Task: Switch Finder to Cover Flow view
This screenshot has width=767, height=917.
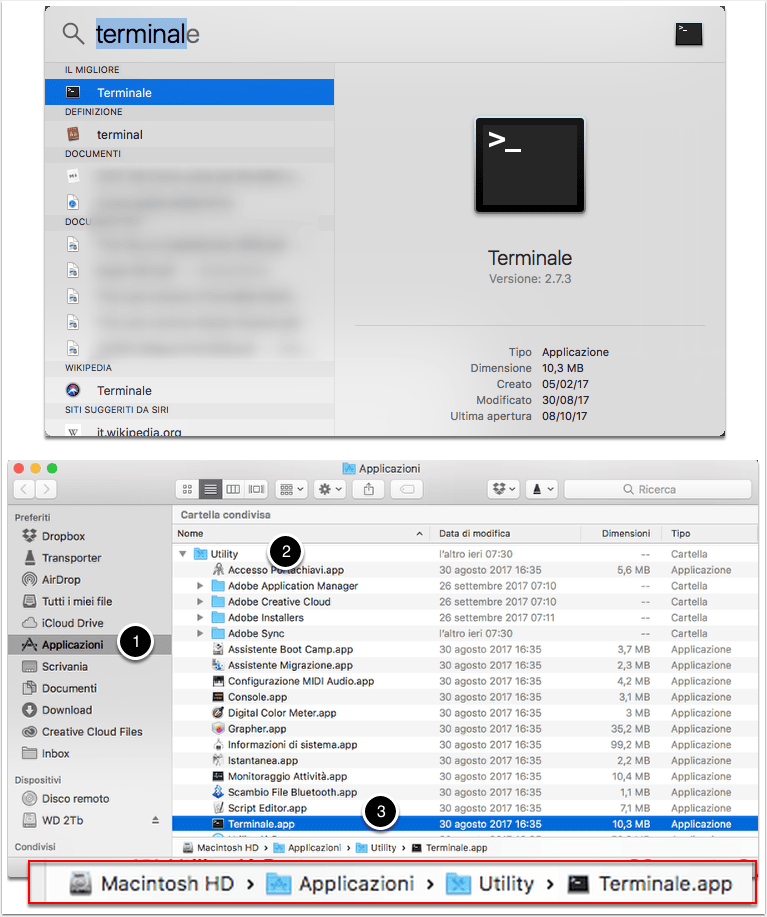Action: pyautogui.click(x=256, y=489)
